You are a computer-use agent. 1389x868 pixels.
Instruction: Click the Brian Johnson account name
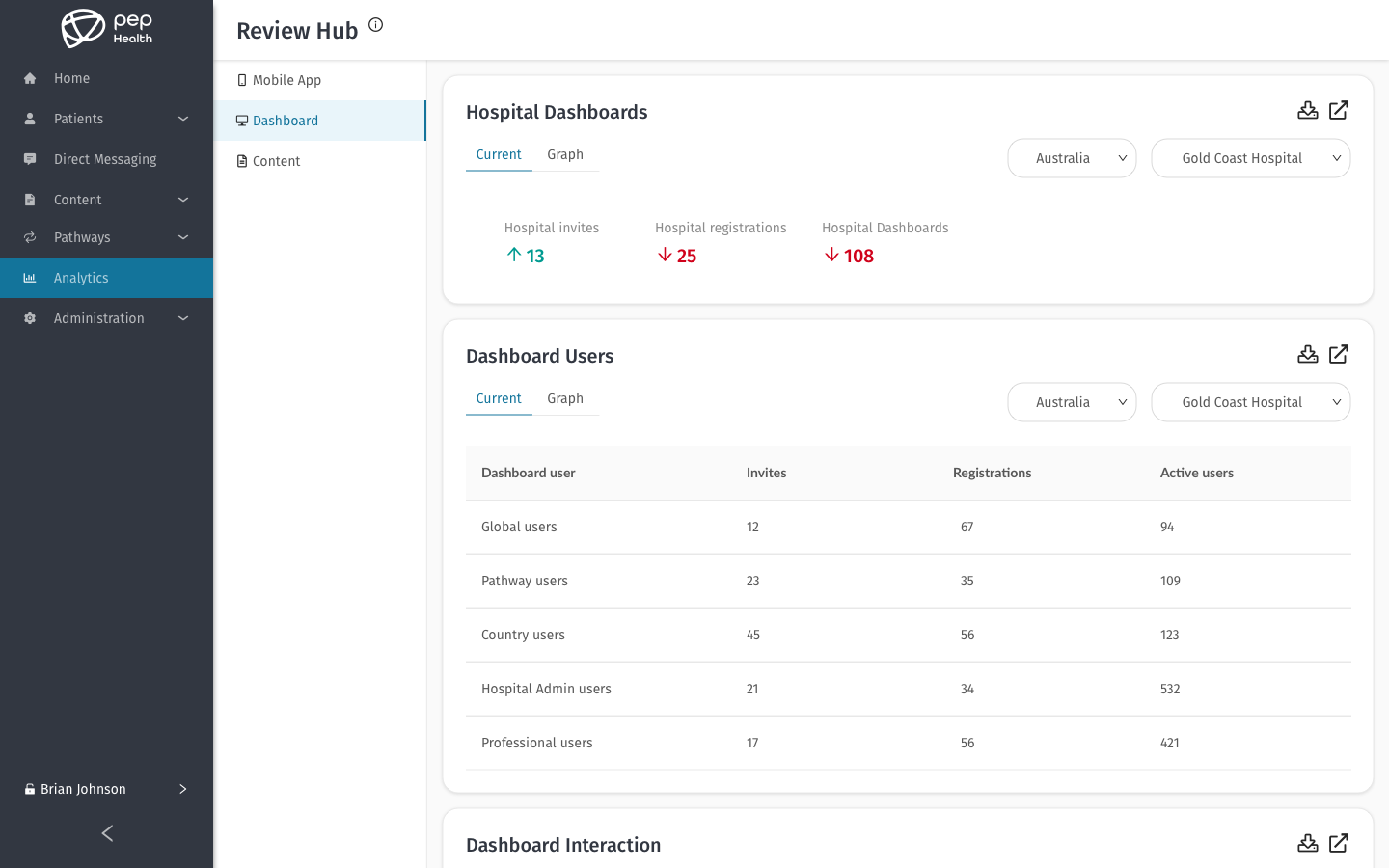click(x=83, y=789)
